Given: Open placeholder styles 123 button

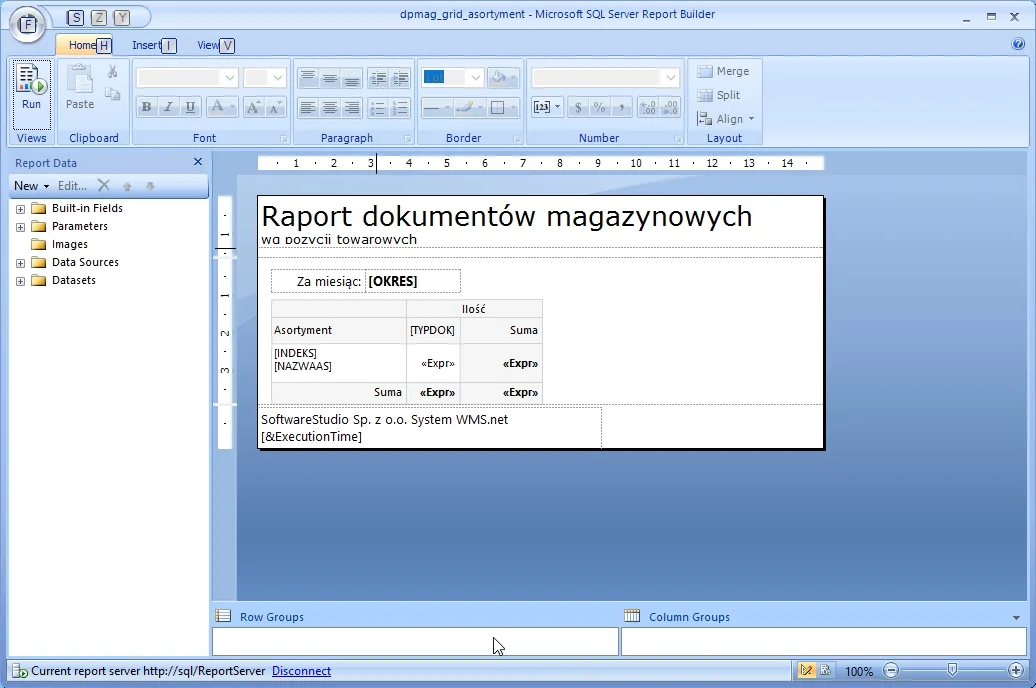Looking at the screenshot, I should 546,107.
